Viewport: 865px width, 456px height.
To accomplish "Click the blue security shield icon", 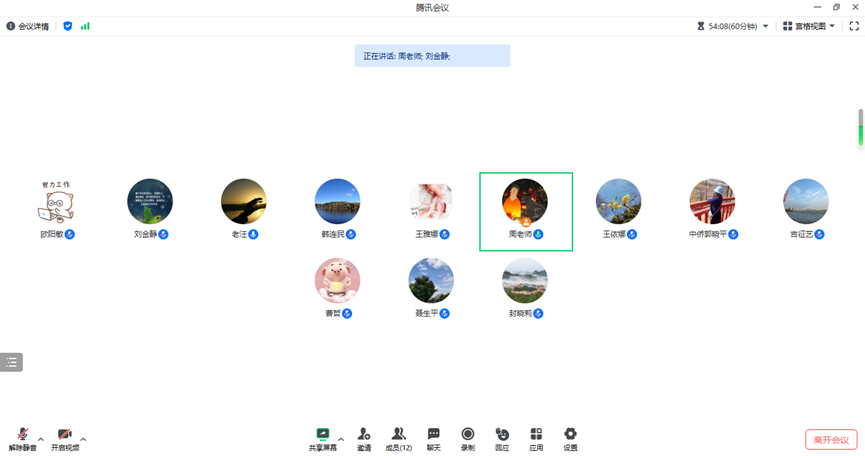I will tap(67, 26).
